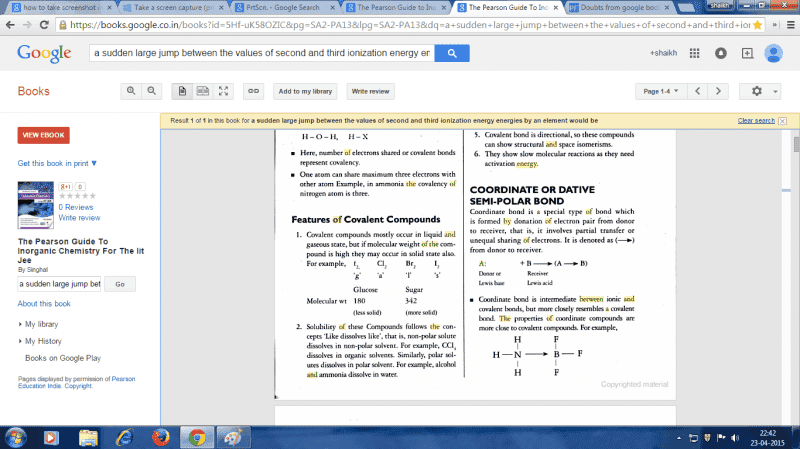Click the Books heading link
The image size is (800, 449).
coord(34,91)
